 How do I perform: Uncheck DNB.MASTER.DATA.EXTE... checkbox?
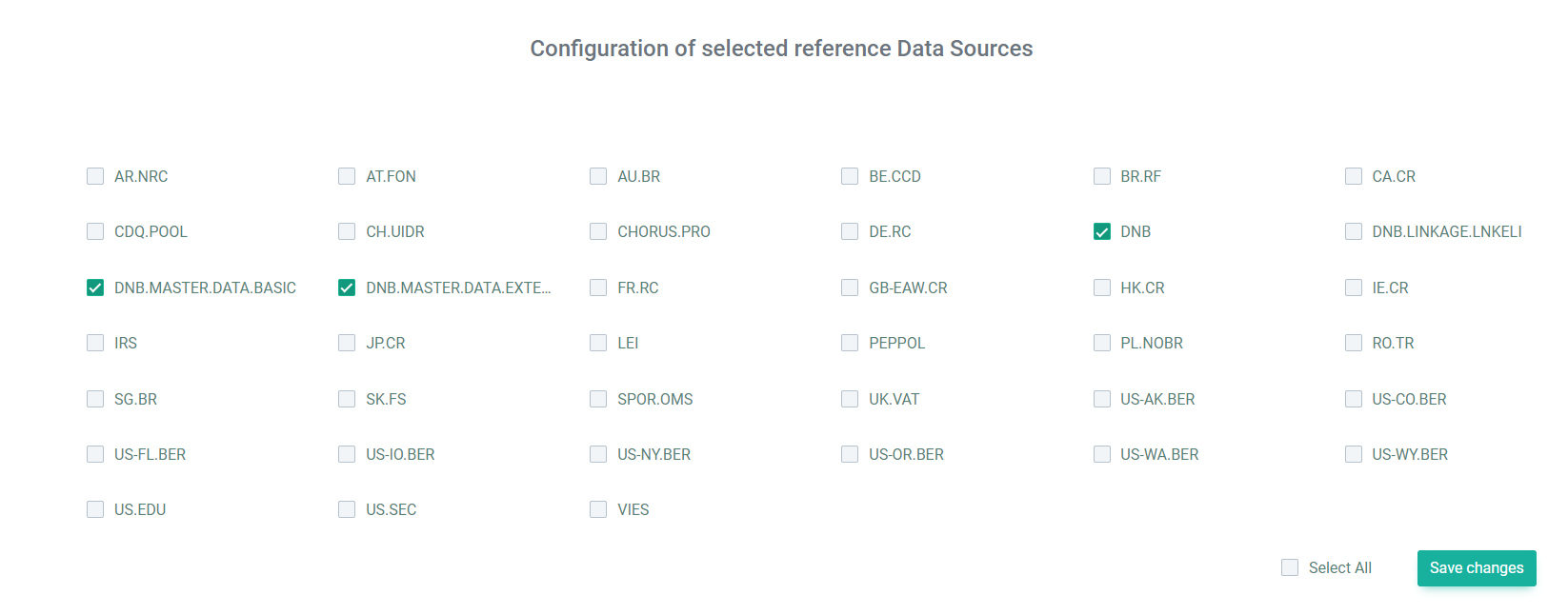click(x=347, y=288)
